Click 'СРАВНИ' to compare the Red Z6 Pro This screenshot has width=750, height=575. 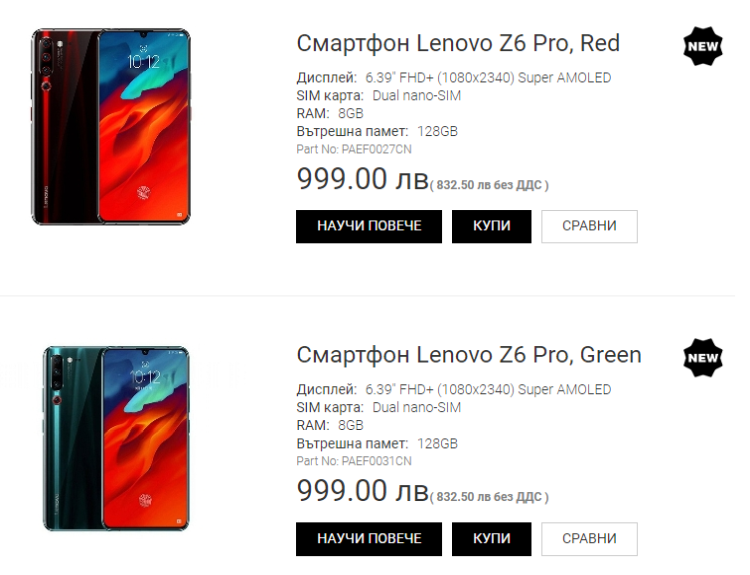point(589,226)
